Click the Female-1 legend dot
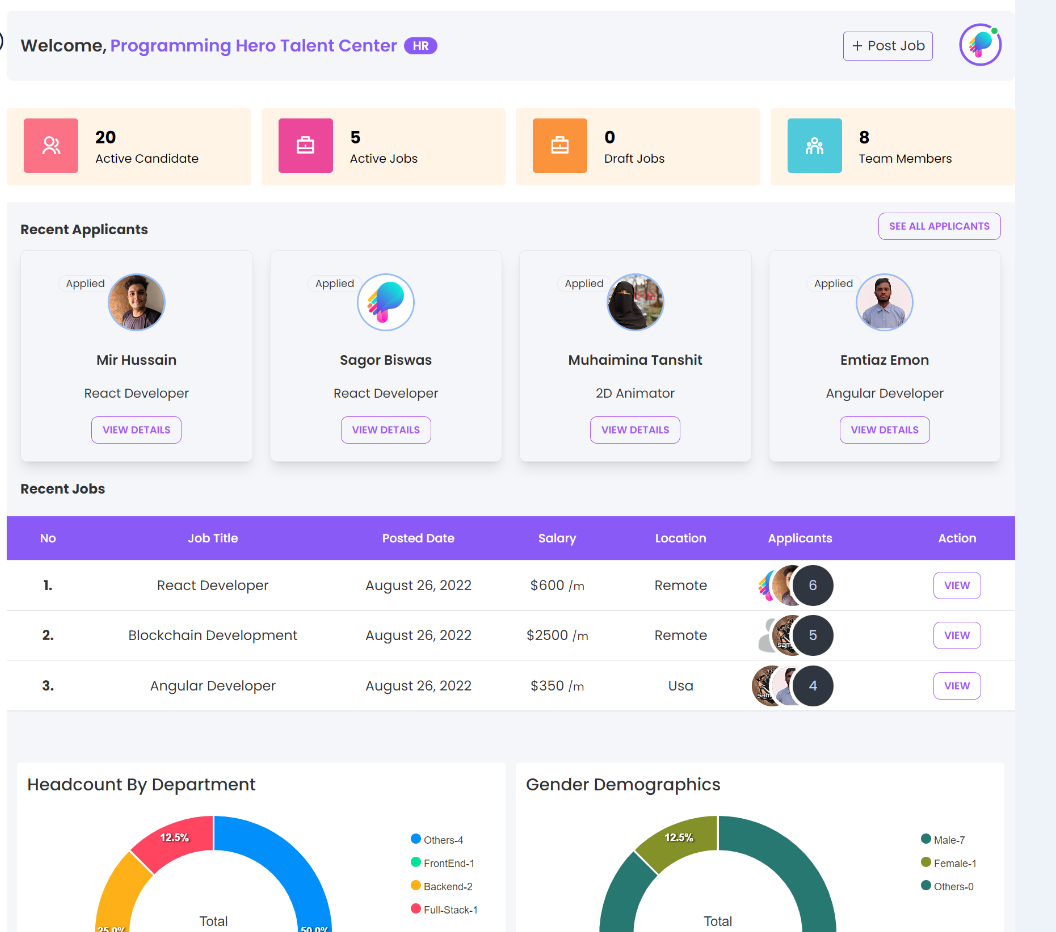This screenshot has width=1056, height=932. 926,863
